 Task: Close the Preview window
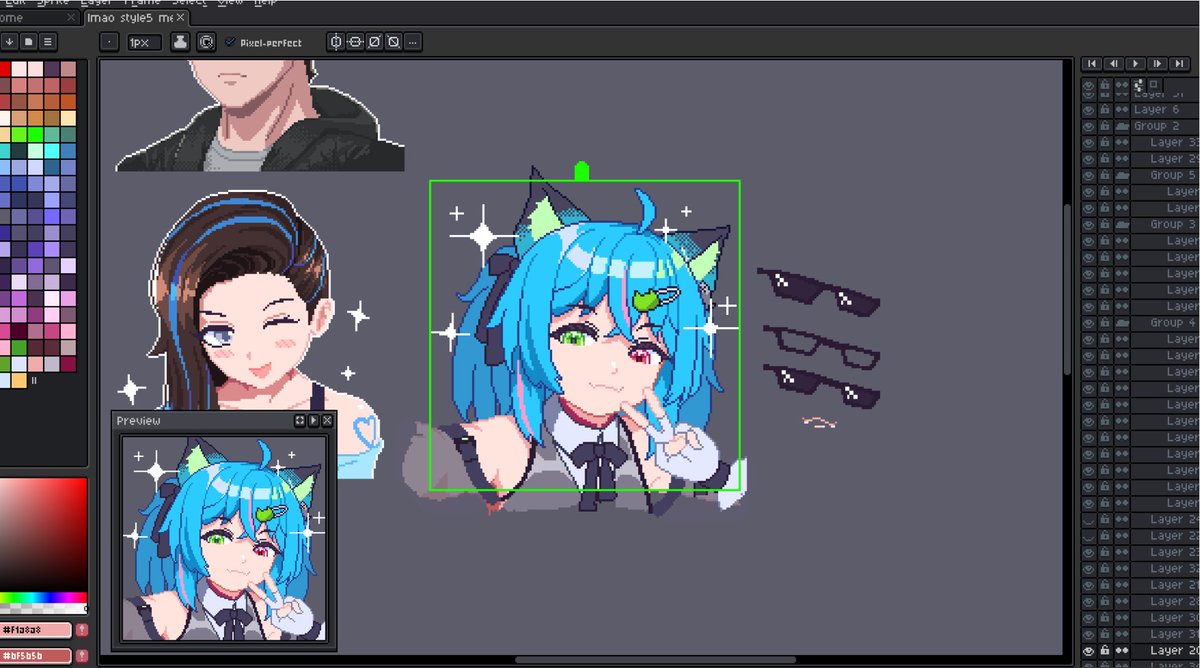point(327,421)
